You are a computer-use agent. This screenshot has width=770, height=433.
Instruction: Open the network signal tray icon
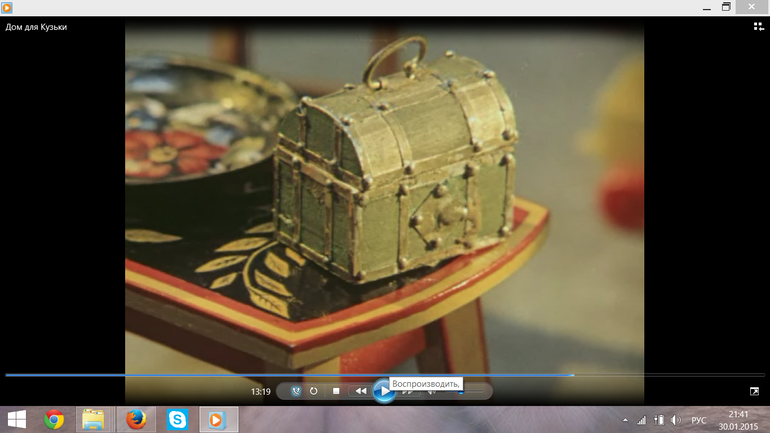tap(641, 421)
